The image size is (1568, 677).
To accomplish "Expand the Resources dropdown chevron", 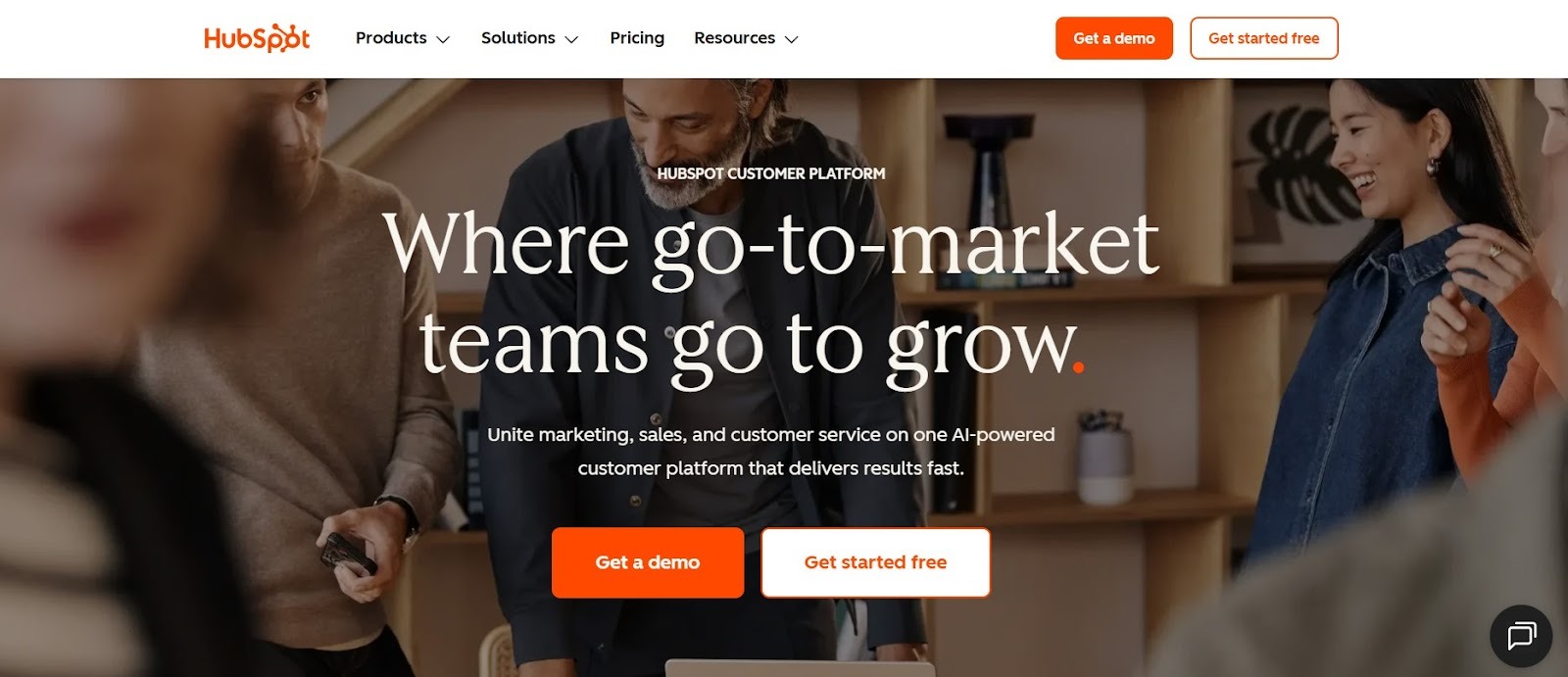I will pos(792,39).
